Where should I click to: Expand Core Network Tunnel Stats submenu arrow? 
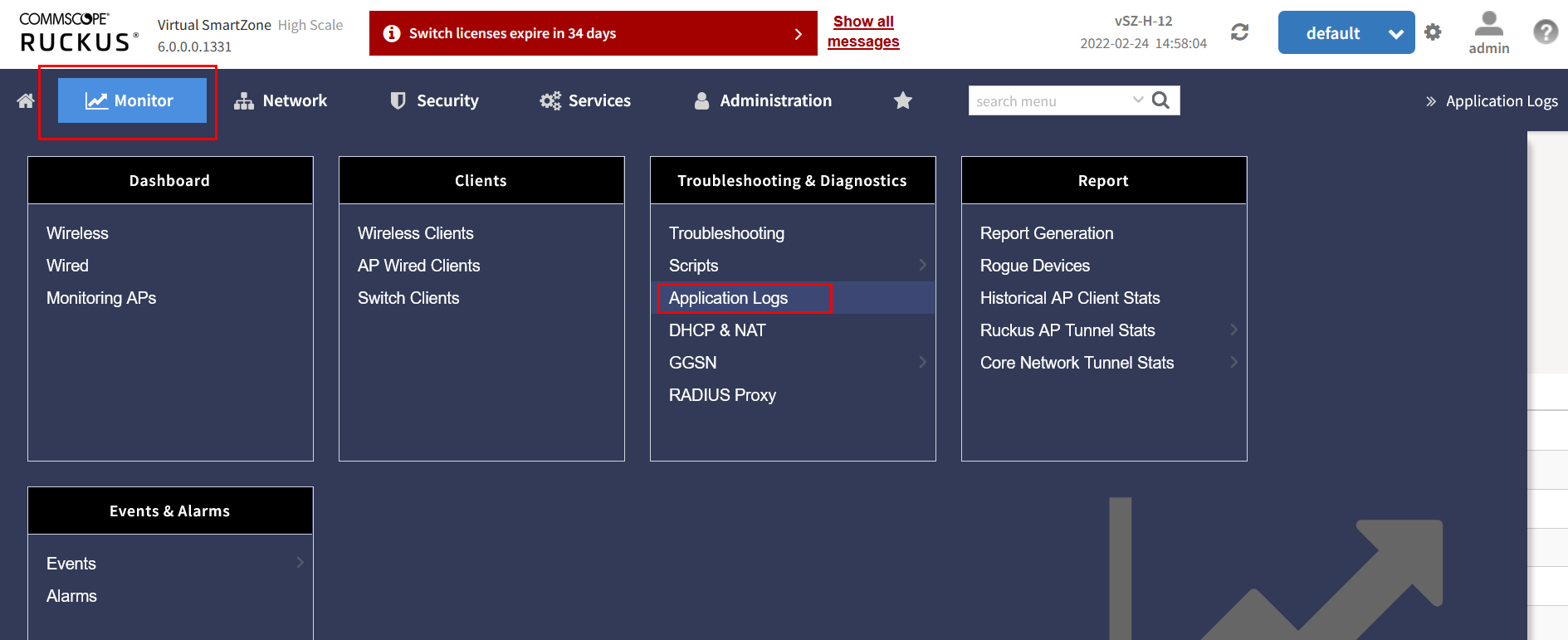pyautogui.click(x=1233, y=362)
